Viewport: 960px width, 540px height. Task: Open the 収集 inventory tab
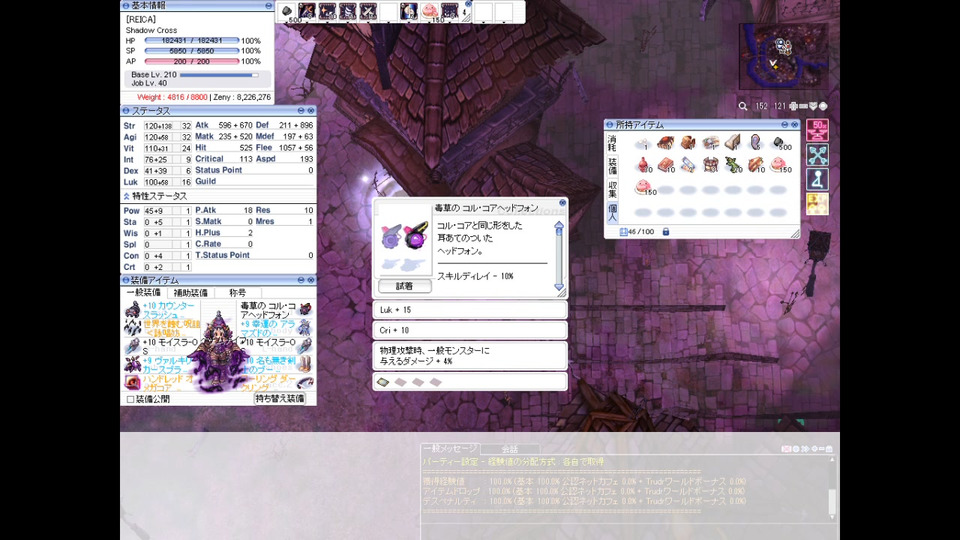point(612,189)
